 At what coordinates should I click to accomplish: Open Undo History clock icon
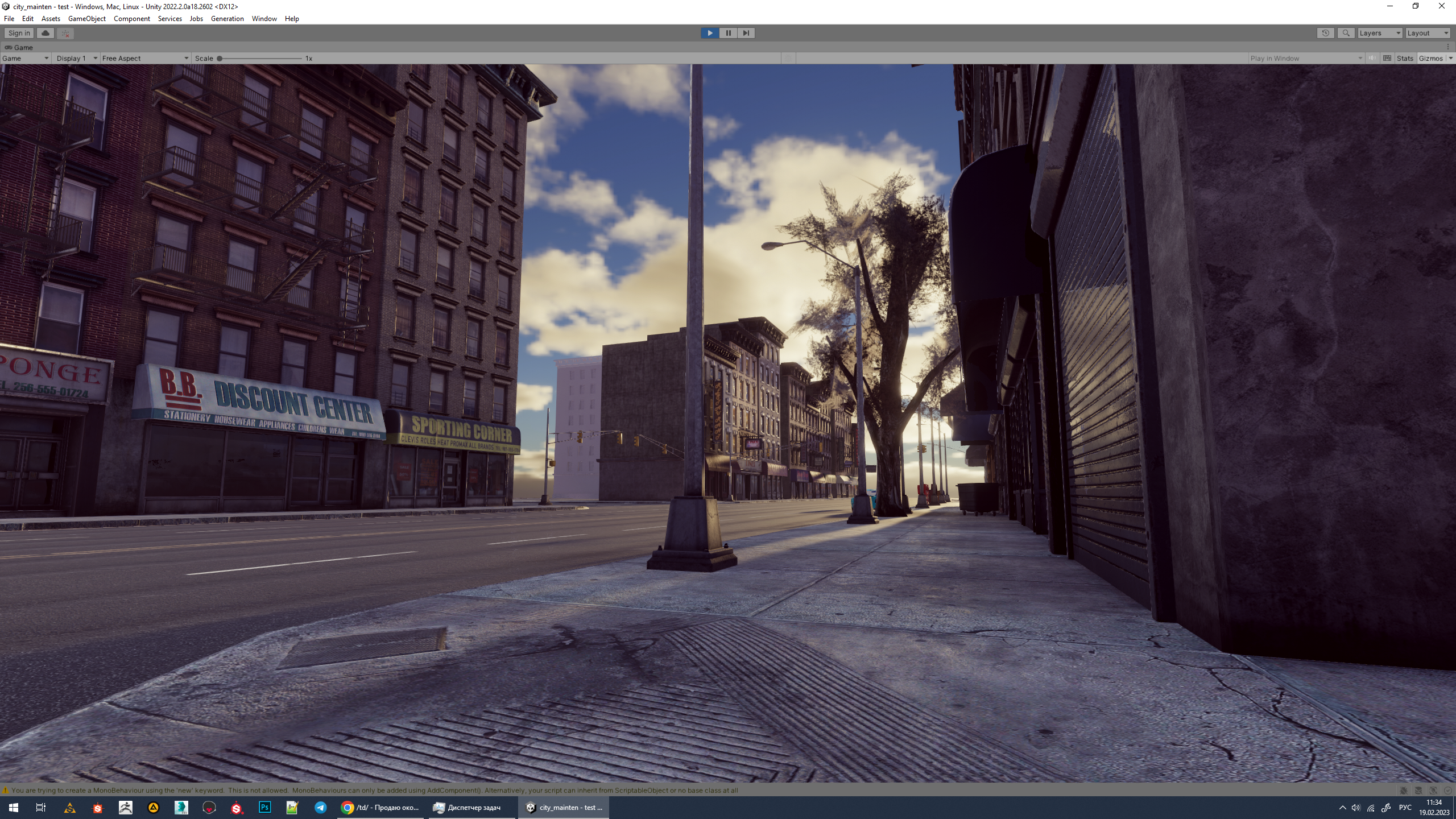coord(1325,33)
